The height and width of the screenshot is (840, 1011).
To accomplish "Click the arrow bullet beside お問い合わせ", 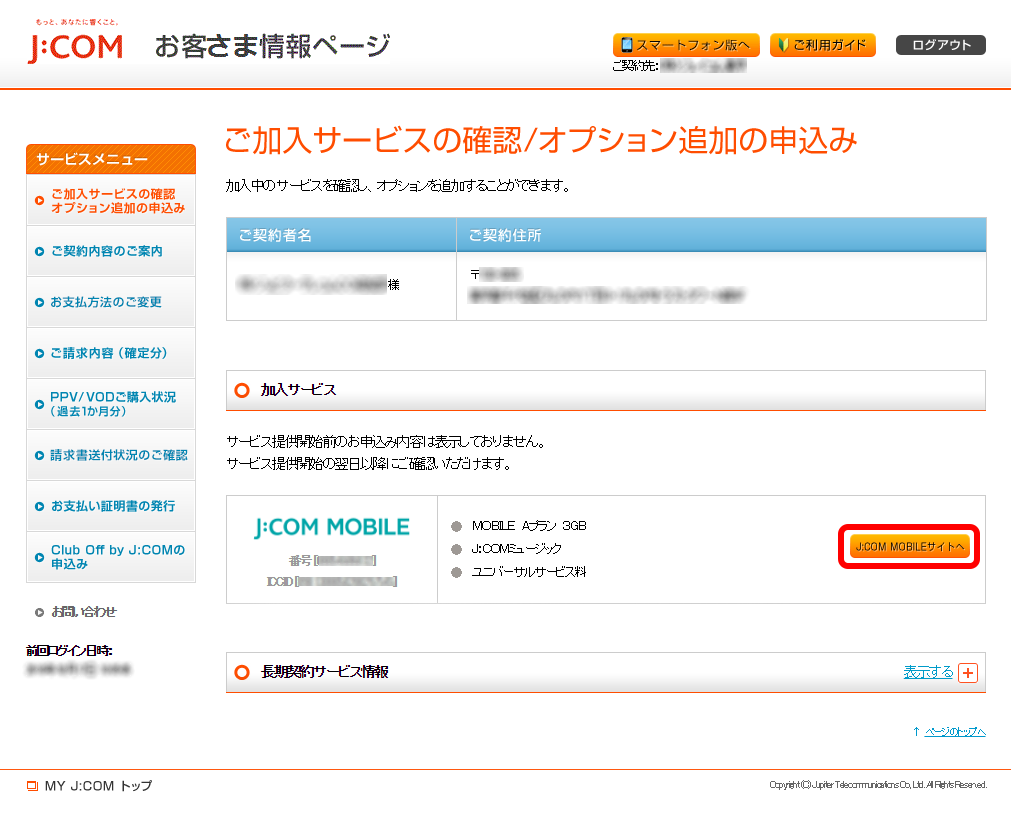I will 39,612.
